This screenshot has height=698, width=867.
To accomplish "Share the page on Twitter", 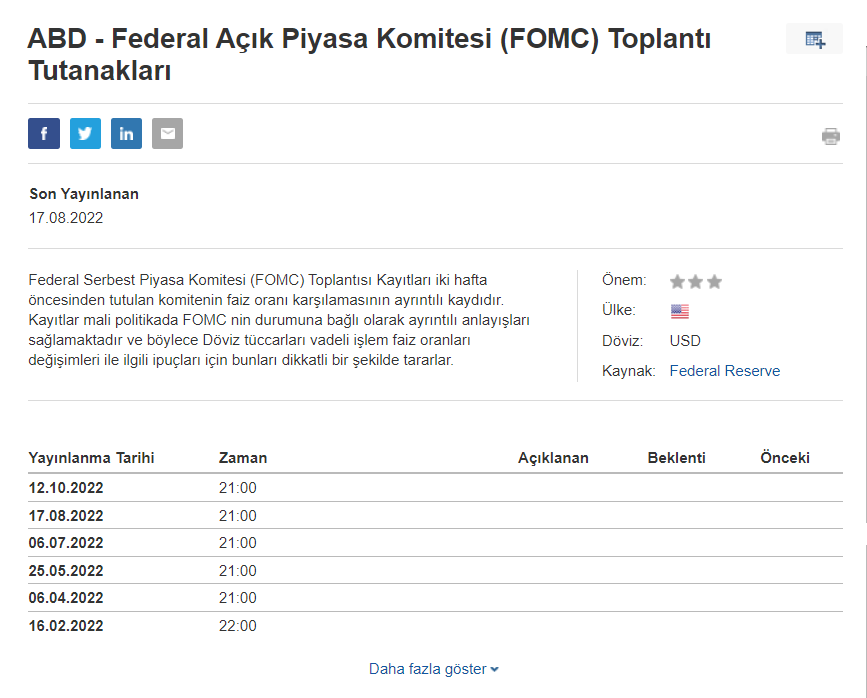I will click(x=85, y=133).
